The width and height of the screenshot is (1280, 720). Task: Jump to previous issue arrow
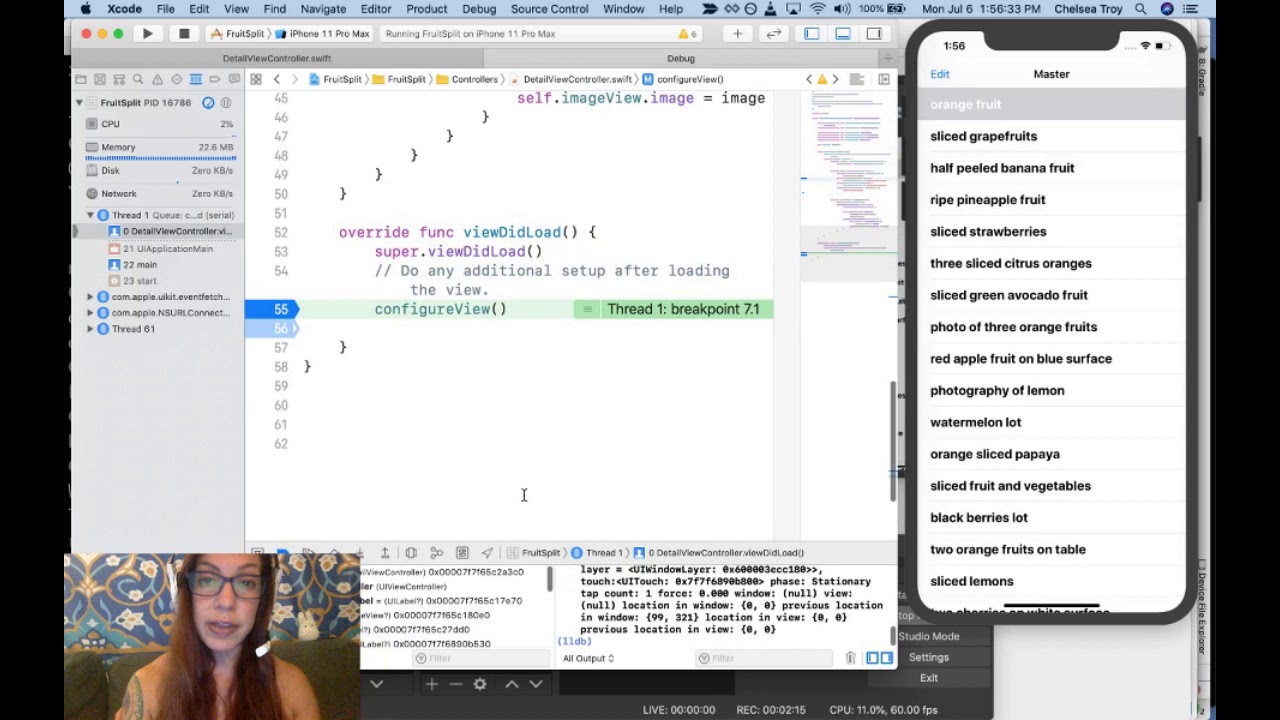809,79
